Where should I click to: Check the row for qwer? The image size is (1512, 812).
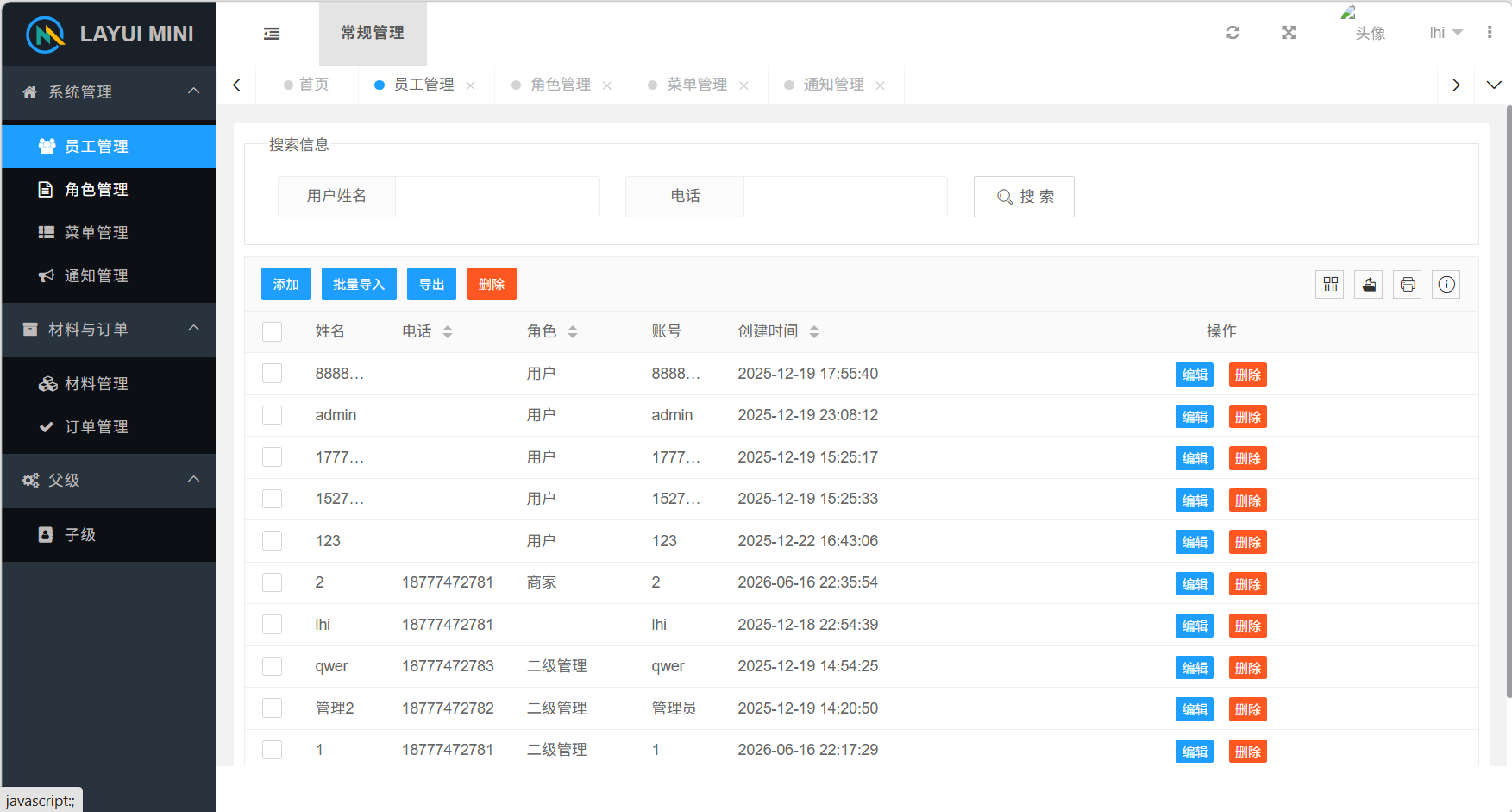[272, 666]
